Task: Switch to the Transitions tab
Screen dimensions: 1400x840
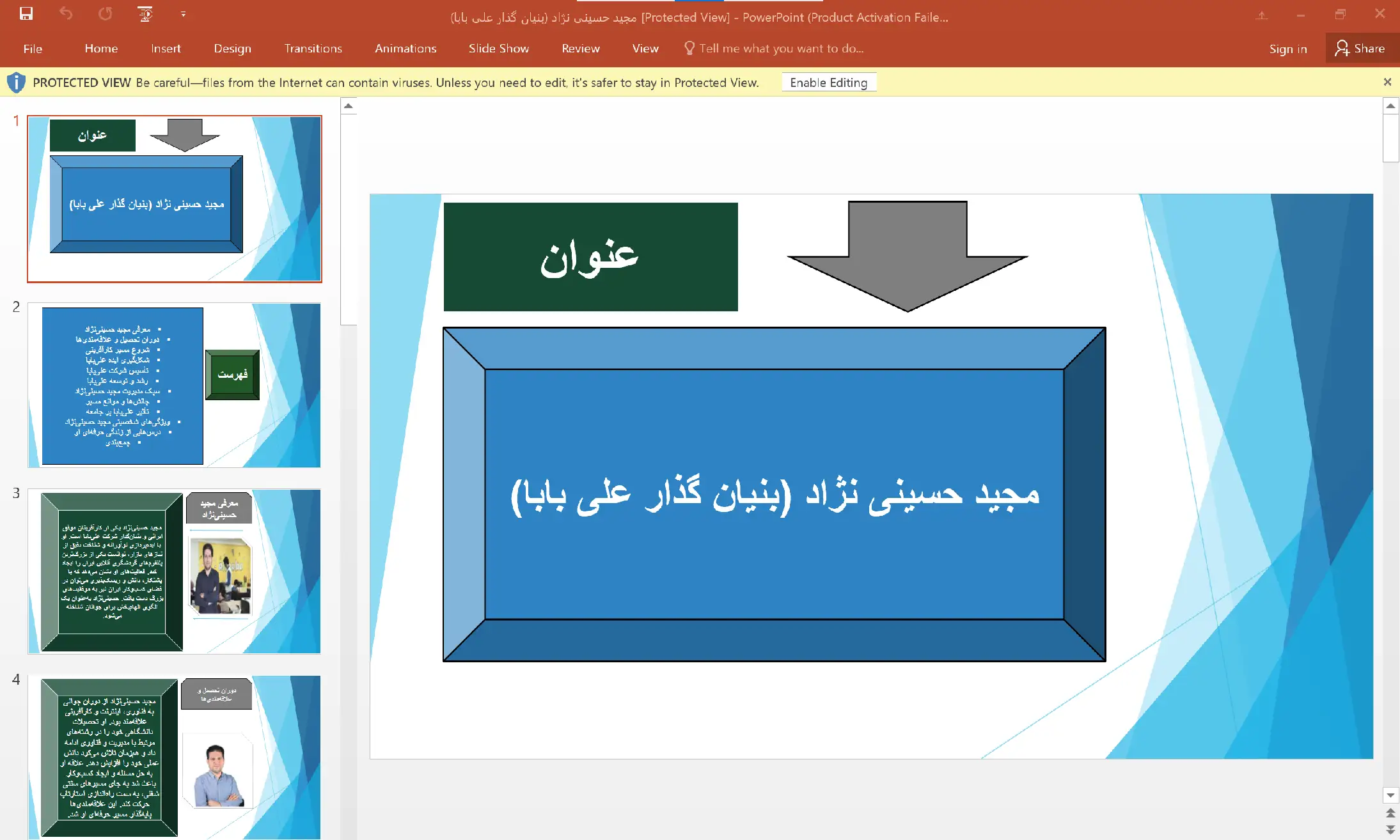Action: click(313, 49)
